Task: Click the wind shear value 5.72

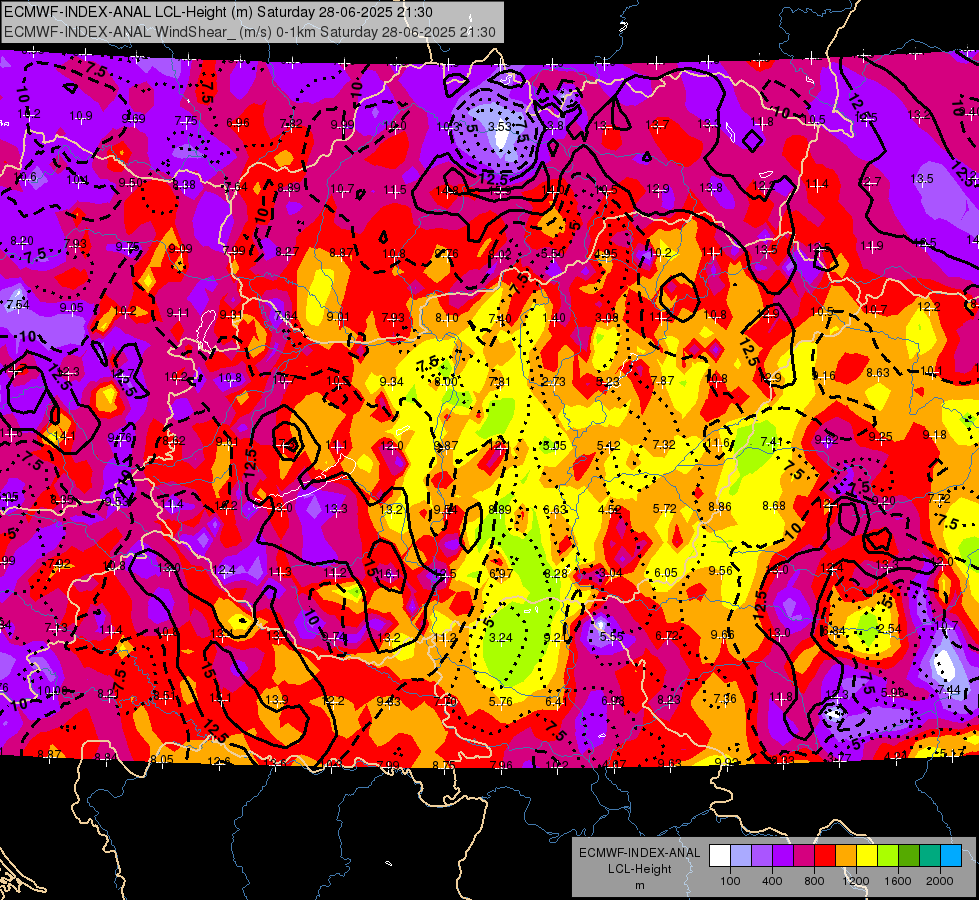Action: [x=665, y=508]
